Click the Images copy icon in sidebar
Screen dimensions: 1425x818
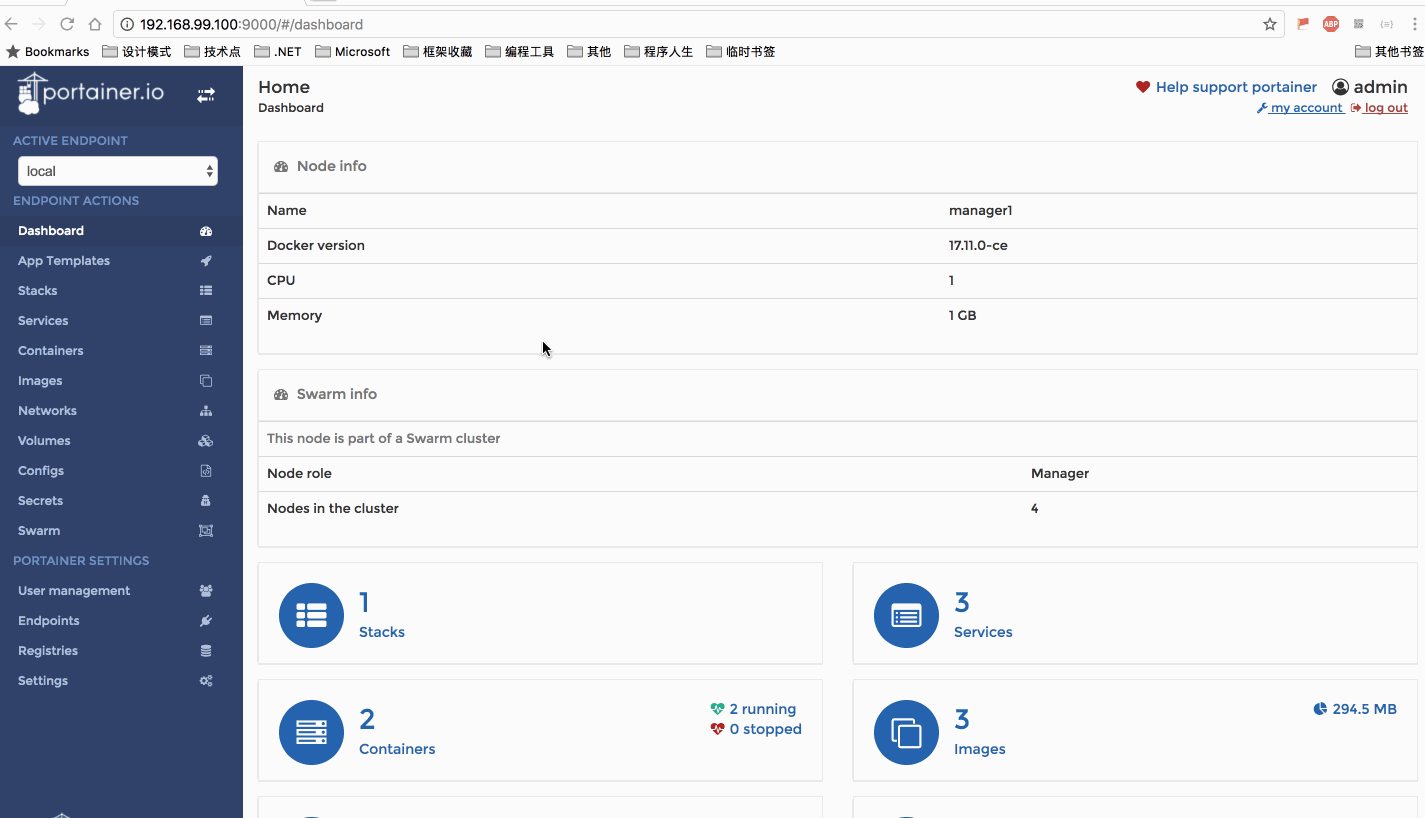pyautogui.click(x=206, y=381)
